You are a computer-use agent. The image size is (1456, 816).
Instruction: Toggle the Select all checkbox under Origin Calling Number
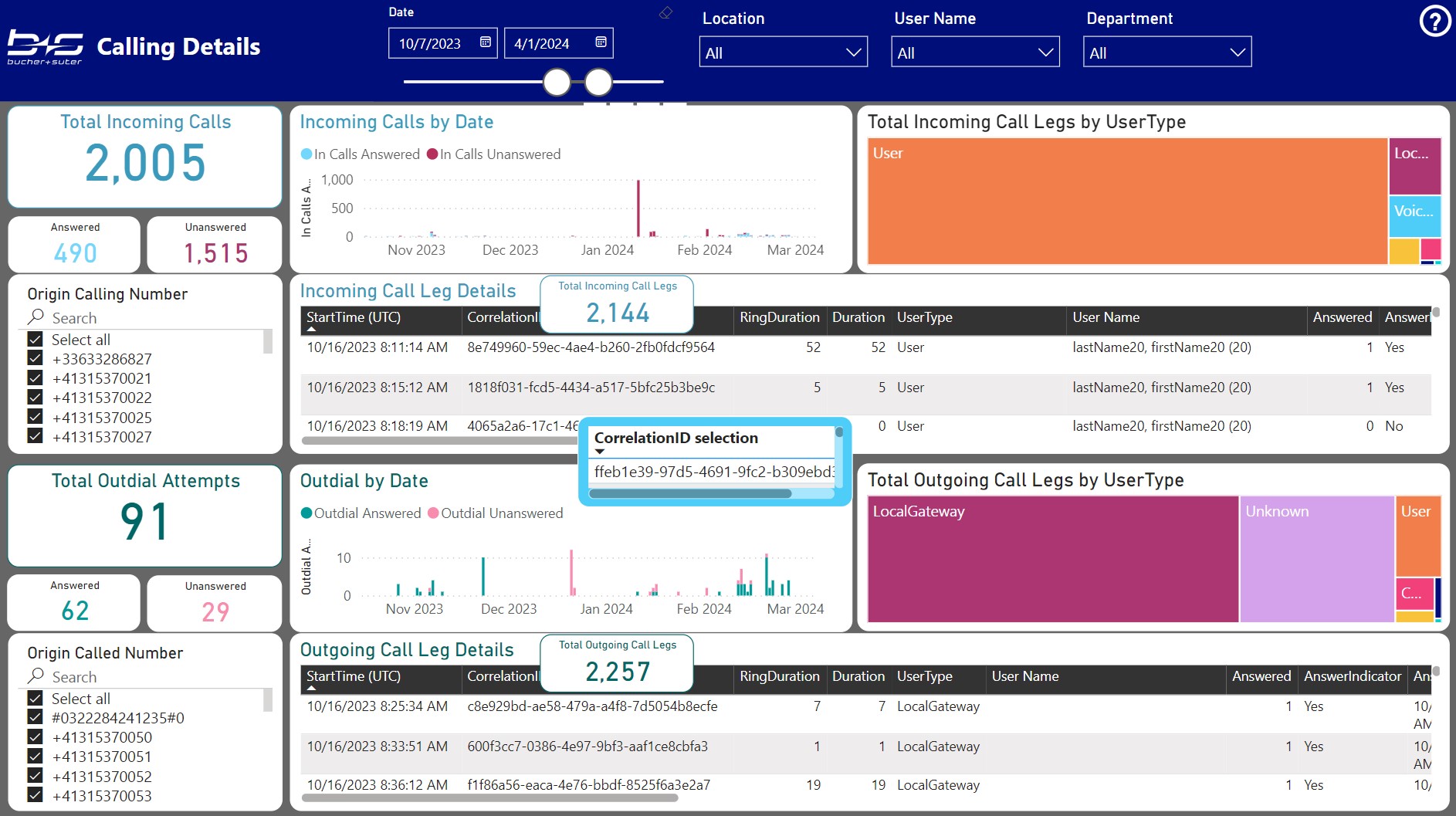[35, 339]
